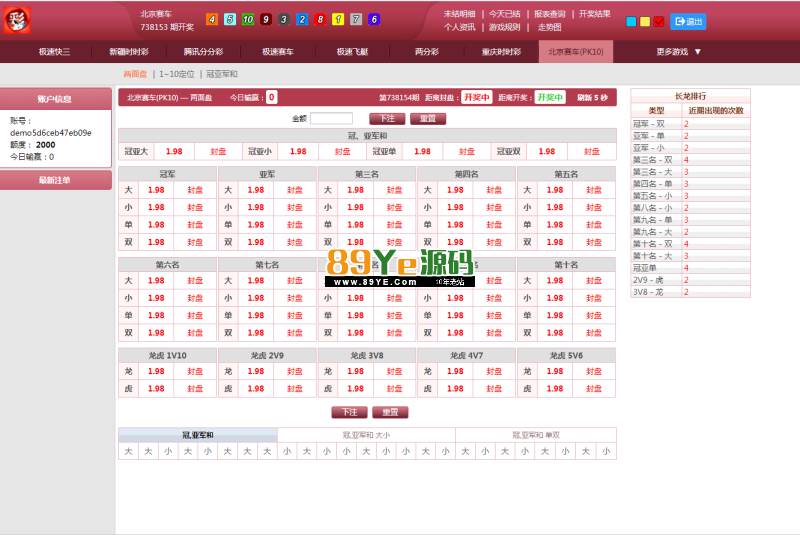Open the 重庆时时彩 game tab
Screen dimensions: 800x535
click(500, 51)
